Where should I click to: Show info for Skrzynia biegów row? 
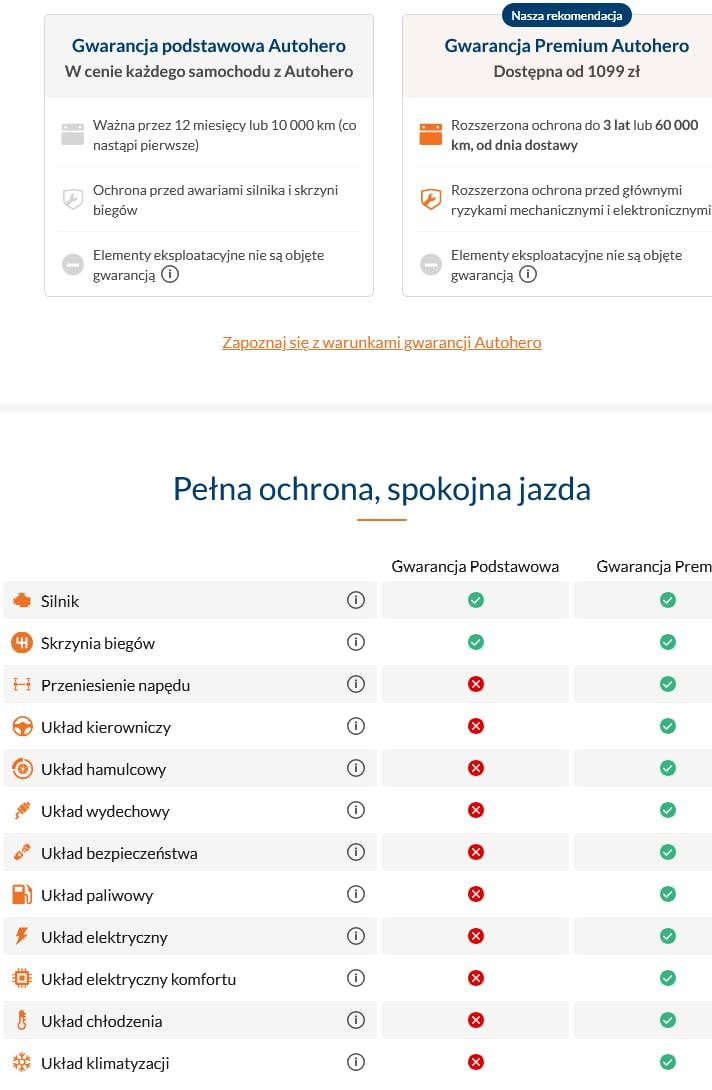(355, 642)
